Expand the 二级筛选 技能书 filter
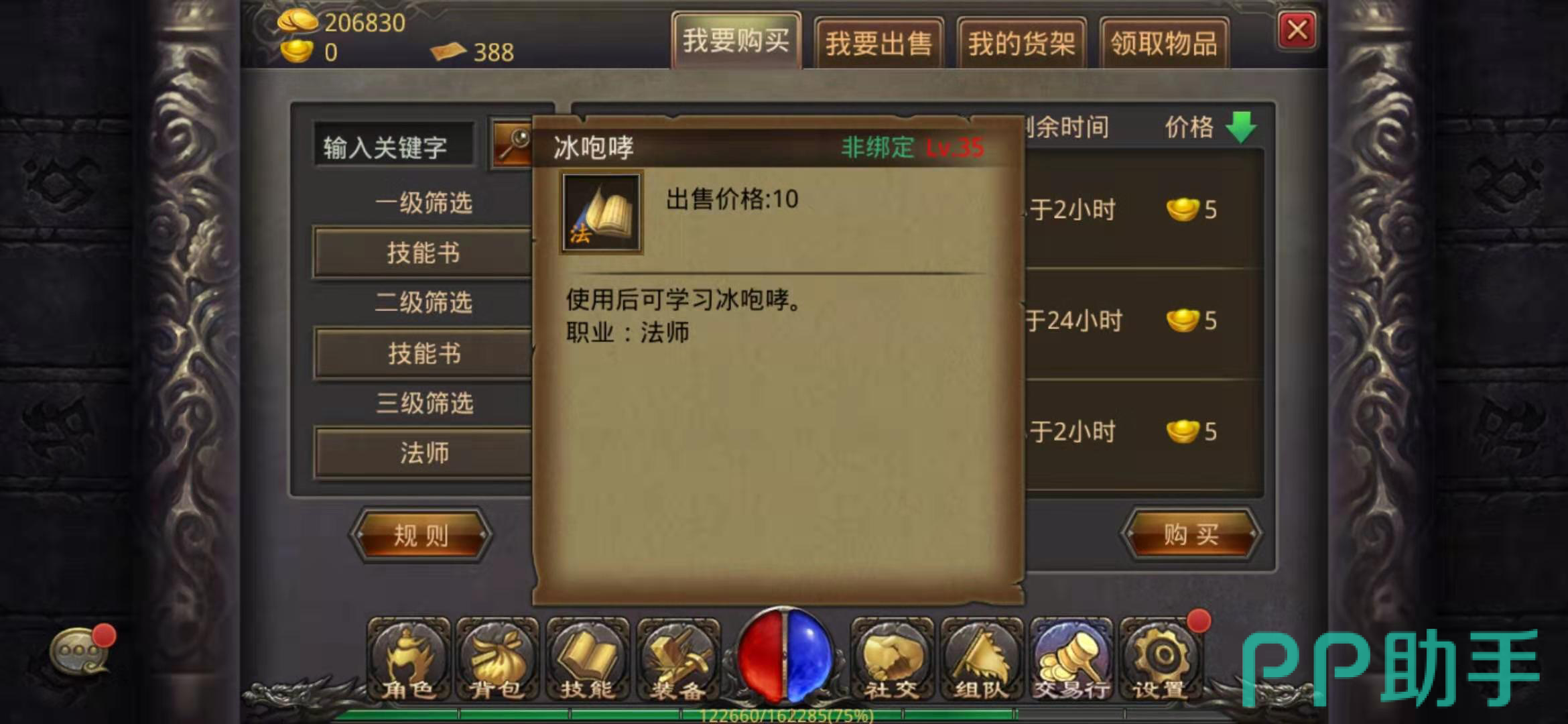This screenshot has height=724, width=1568. pos(423,353)
